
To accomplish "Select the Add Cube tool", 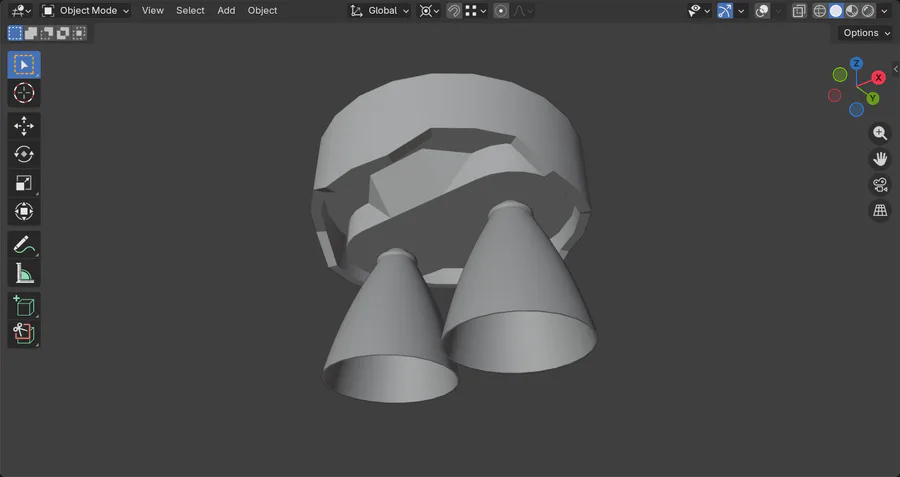I will pos(24,306).
